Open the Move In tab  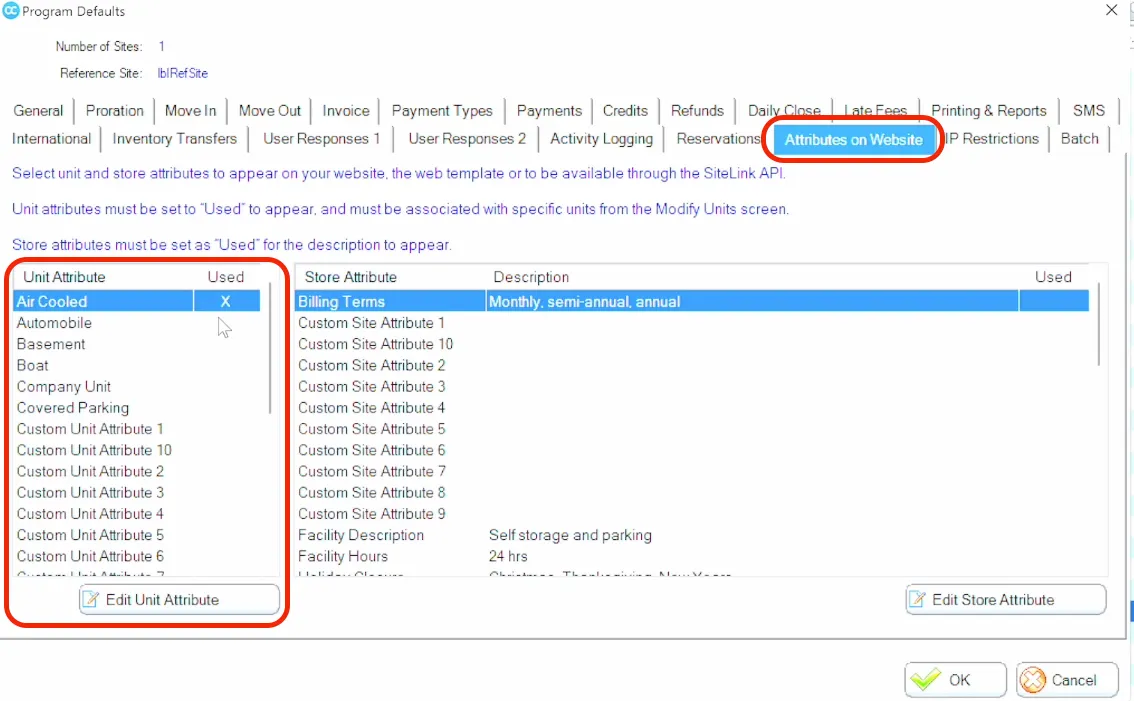coord(190,111)
